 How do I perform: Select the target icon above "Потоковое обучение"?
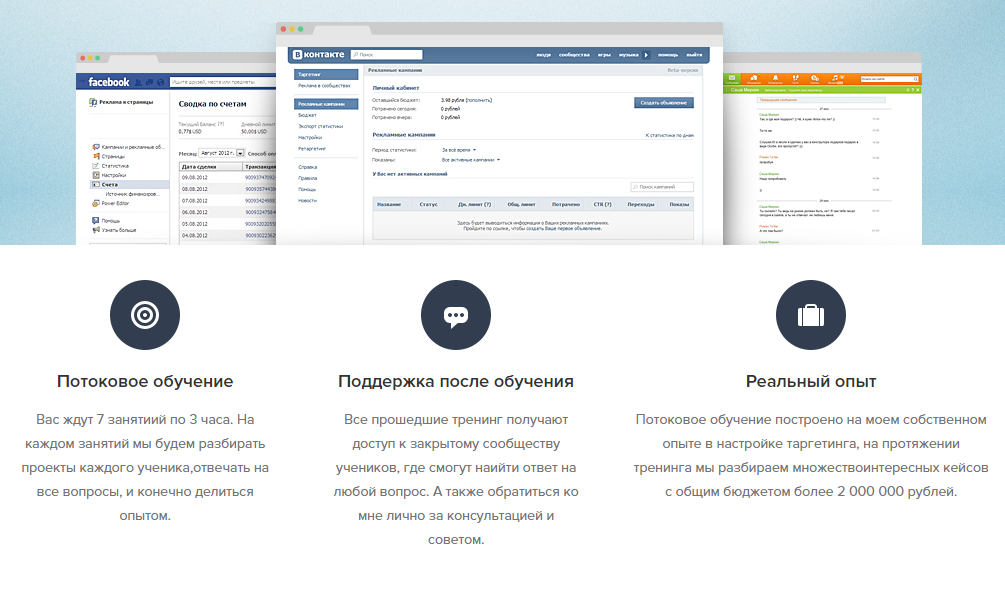pos(144,314)
